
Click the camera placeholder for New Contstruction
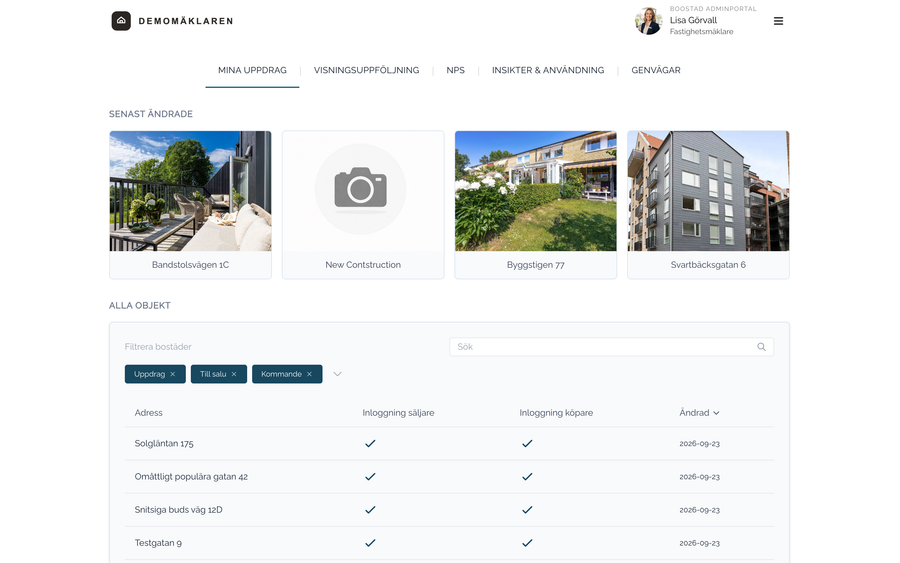click(x=360, y=188)
